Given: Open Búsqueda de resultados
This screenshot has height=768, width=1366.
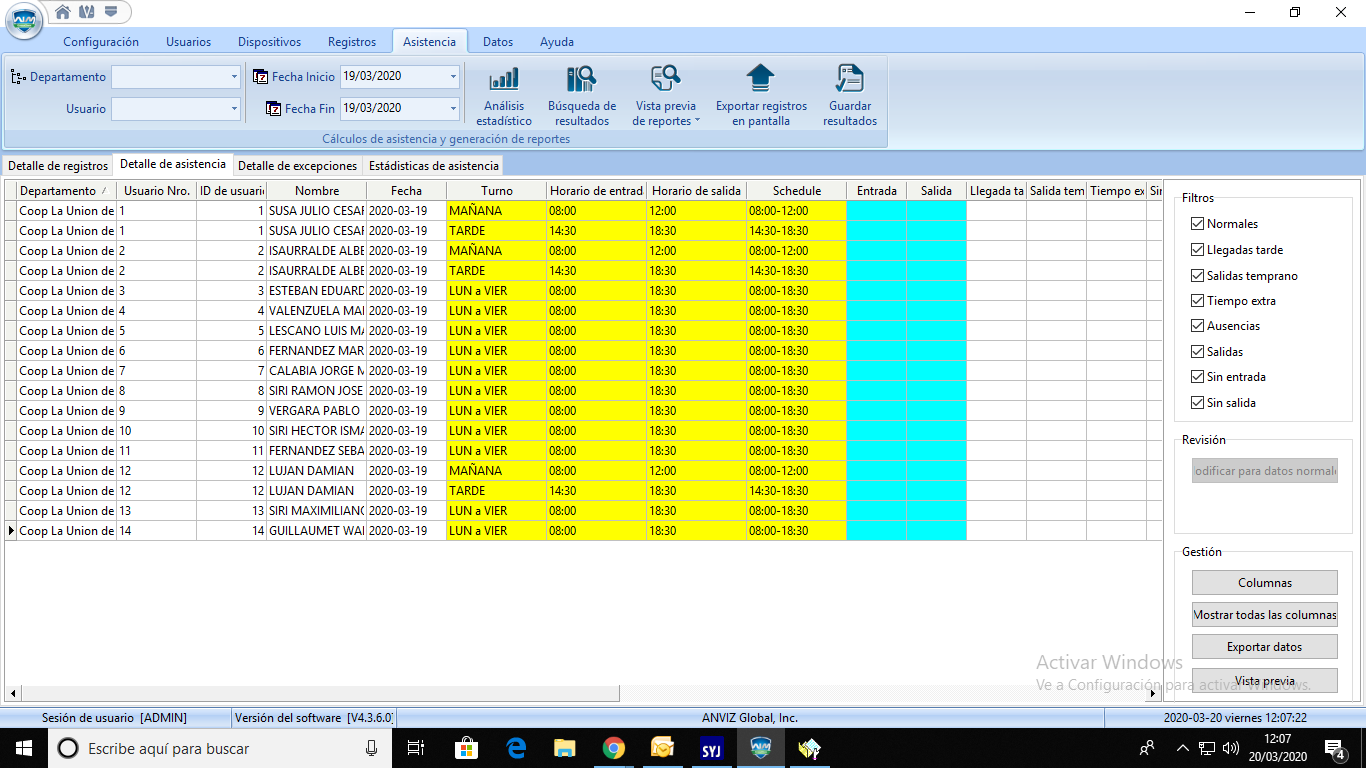Looking at the screenshot, I should [x=582, y=96].
